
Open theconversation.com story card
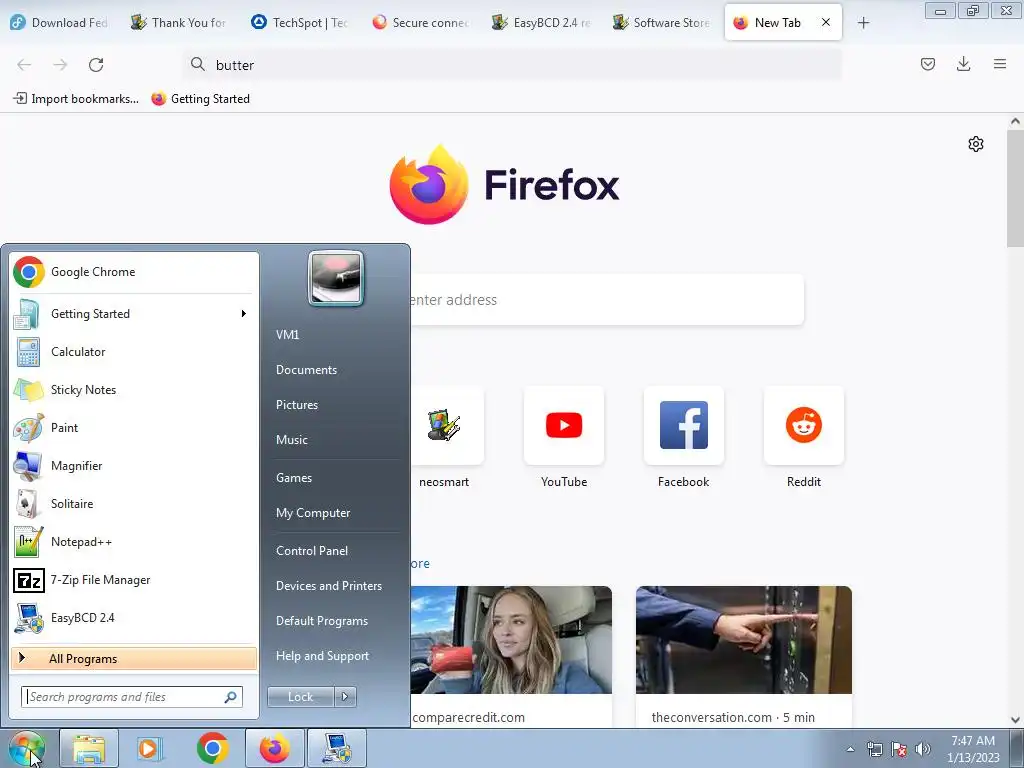(x=744, y=656)
